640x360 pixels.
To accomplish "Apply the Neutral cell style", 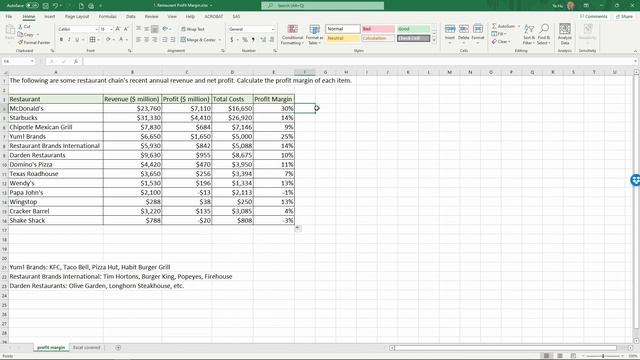I will 343,38.
